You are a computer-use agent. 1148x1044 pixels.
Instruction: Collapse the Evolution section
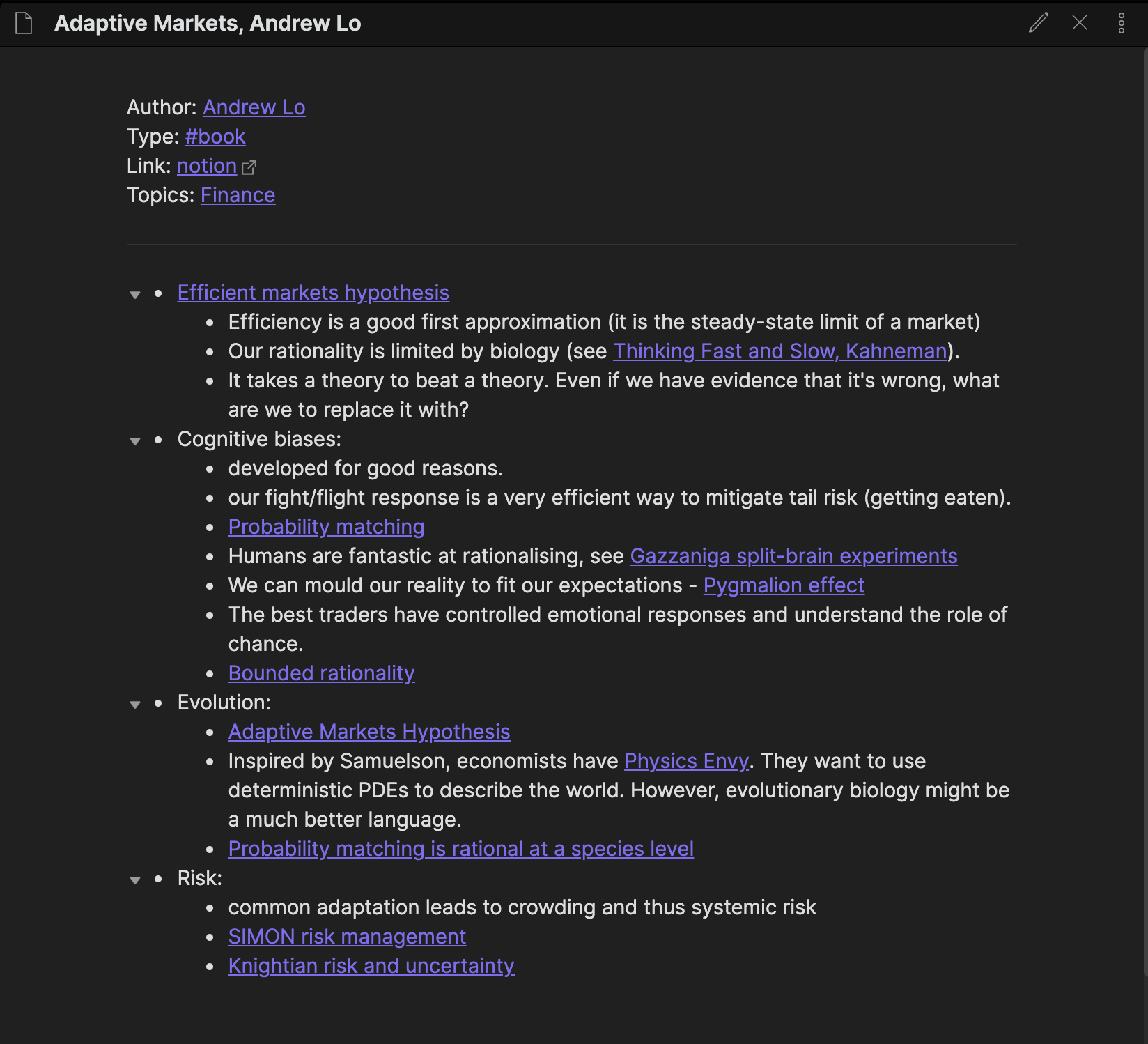tap(135, 705)
